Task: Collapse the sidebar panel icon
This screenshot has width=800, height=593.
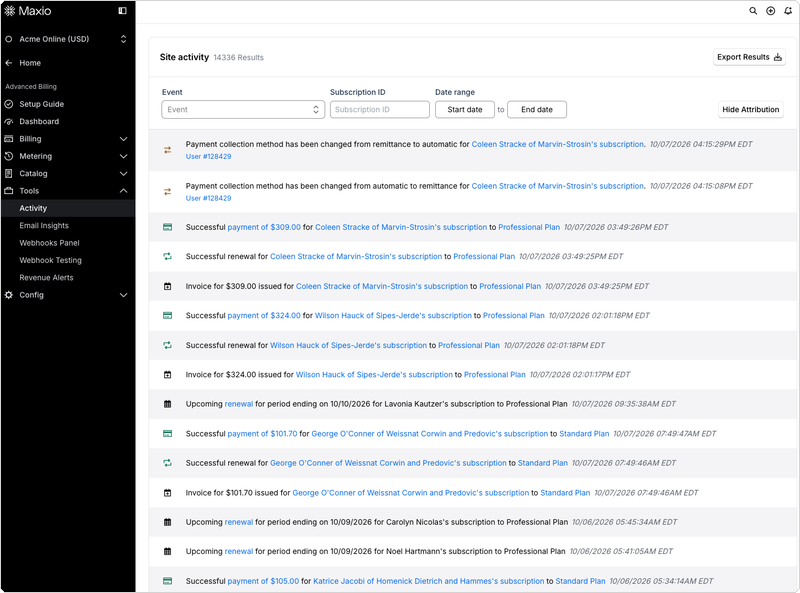Action: coord(122,11)
